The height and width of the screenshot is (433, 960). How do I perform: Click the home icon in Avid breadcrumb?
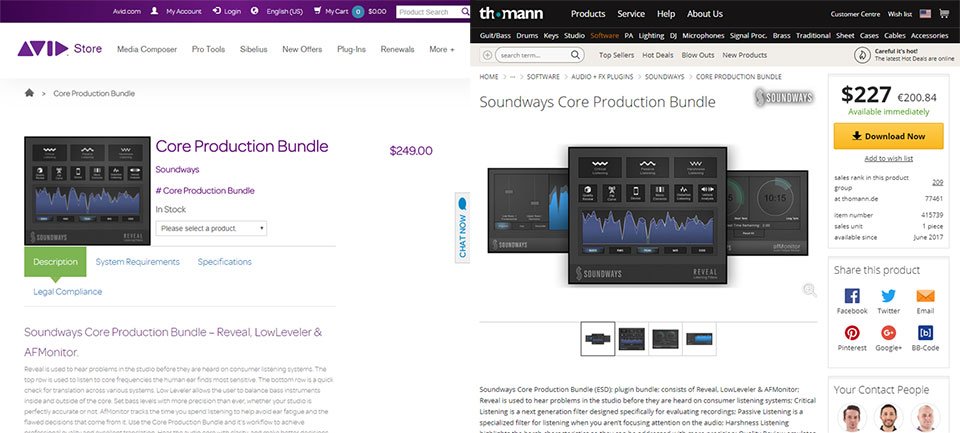[x=29, y=93]
